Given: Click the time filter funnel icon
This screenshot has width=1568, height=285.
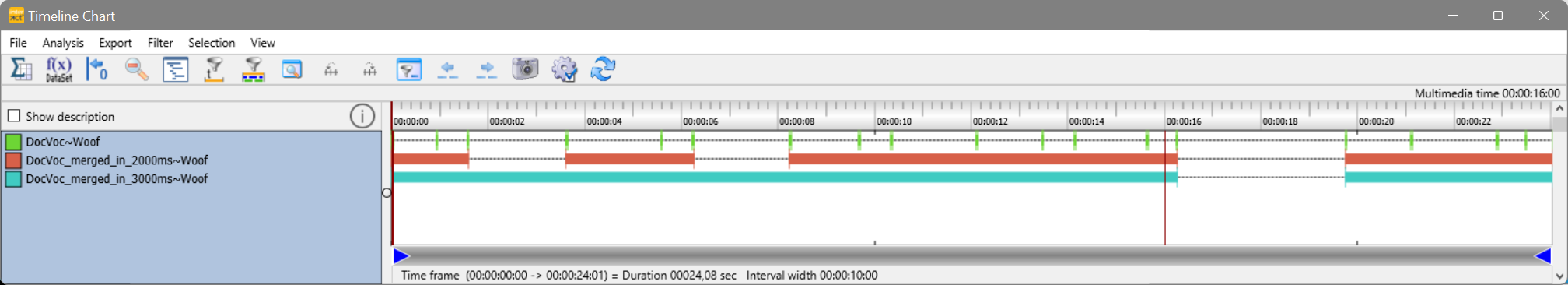Looking at the screenshot, I should (x=214, y=69).
